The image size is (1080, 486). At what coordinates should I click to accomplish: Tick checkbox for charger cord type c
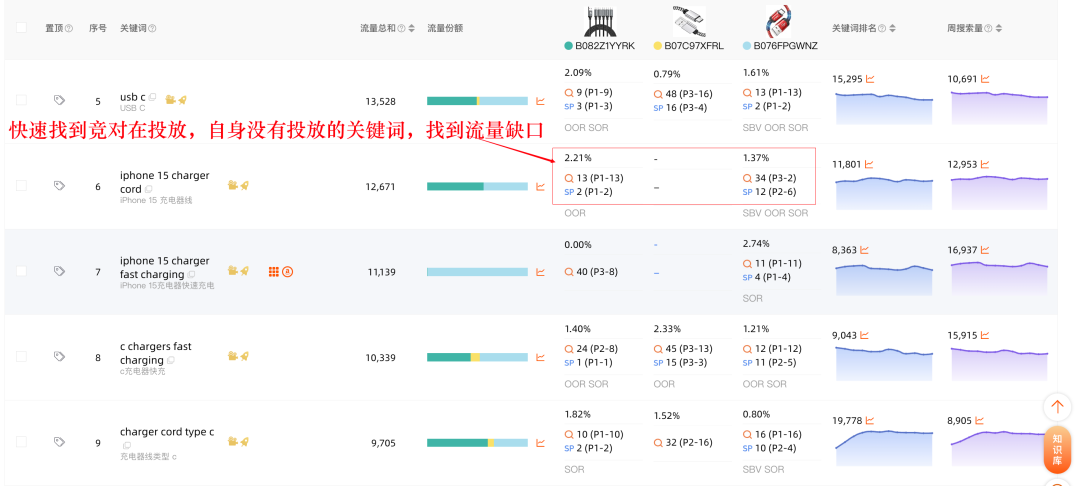click(x=21, y=442)
